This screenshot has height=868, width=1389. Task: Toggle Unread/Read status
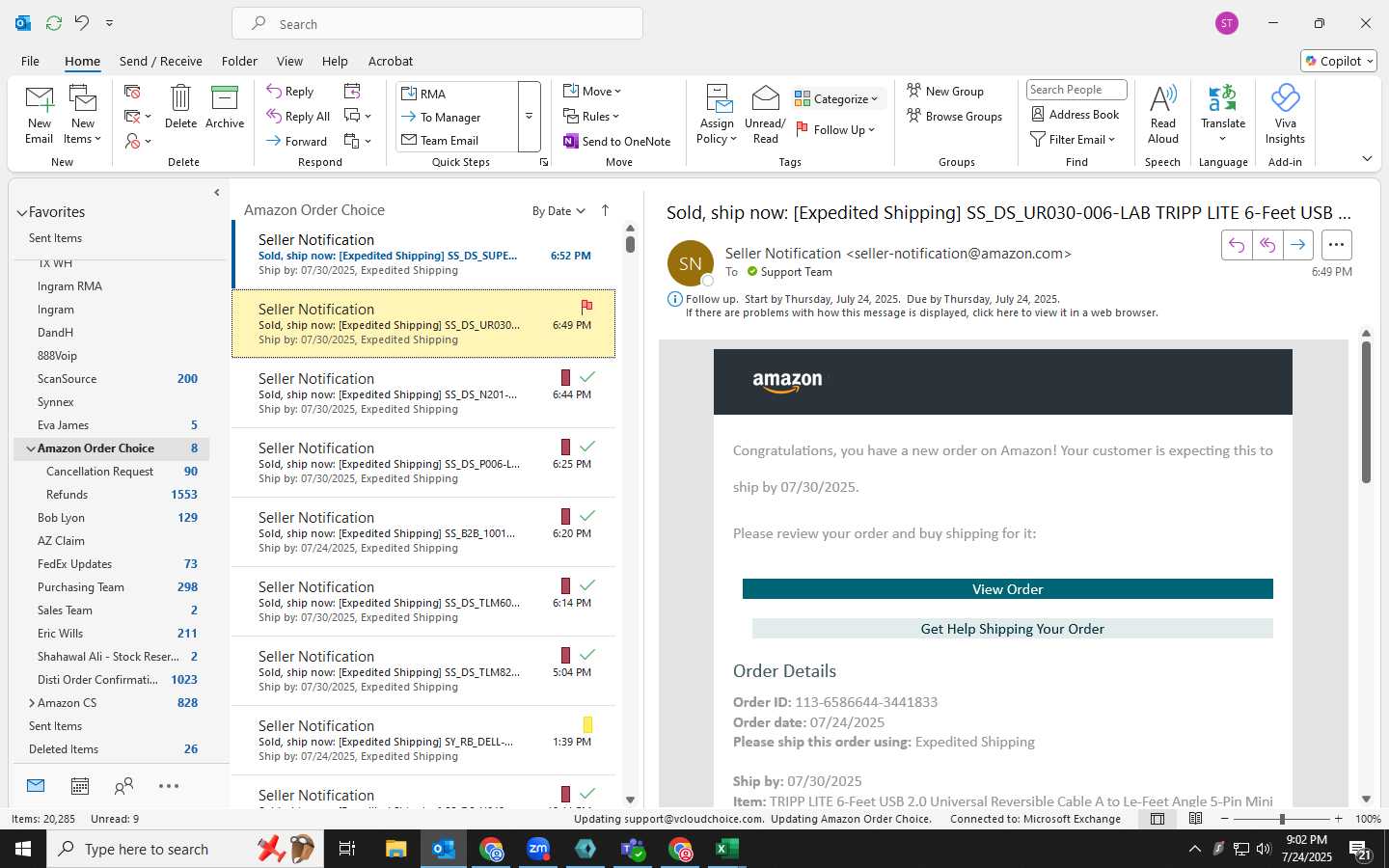tap(765, 115)
